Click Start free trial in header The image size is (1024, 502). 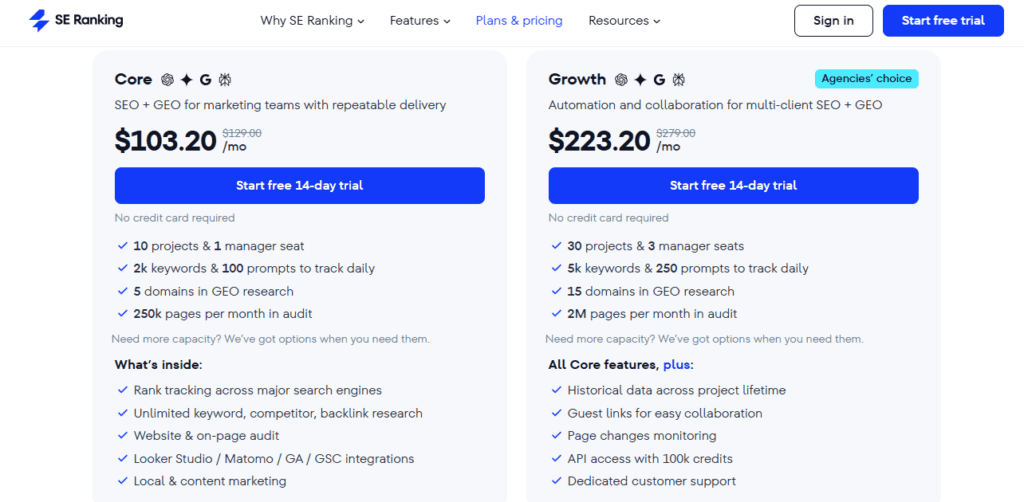(x=943, y=21)
